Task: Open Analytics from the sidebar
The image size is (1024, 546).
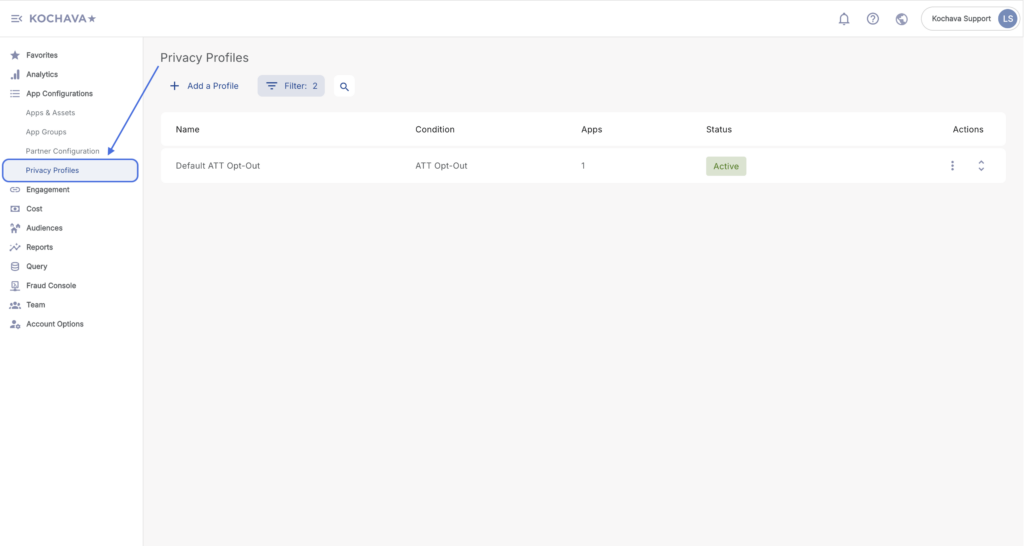Action: [41, 75]
